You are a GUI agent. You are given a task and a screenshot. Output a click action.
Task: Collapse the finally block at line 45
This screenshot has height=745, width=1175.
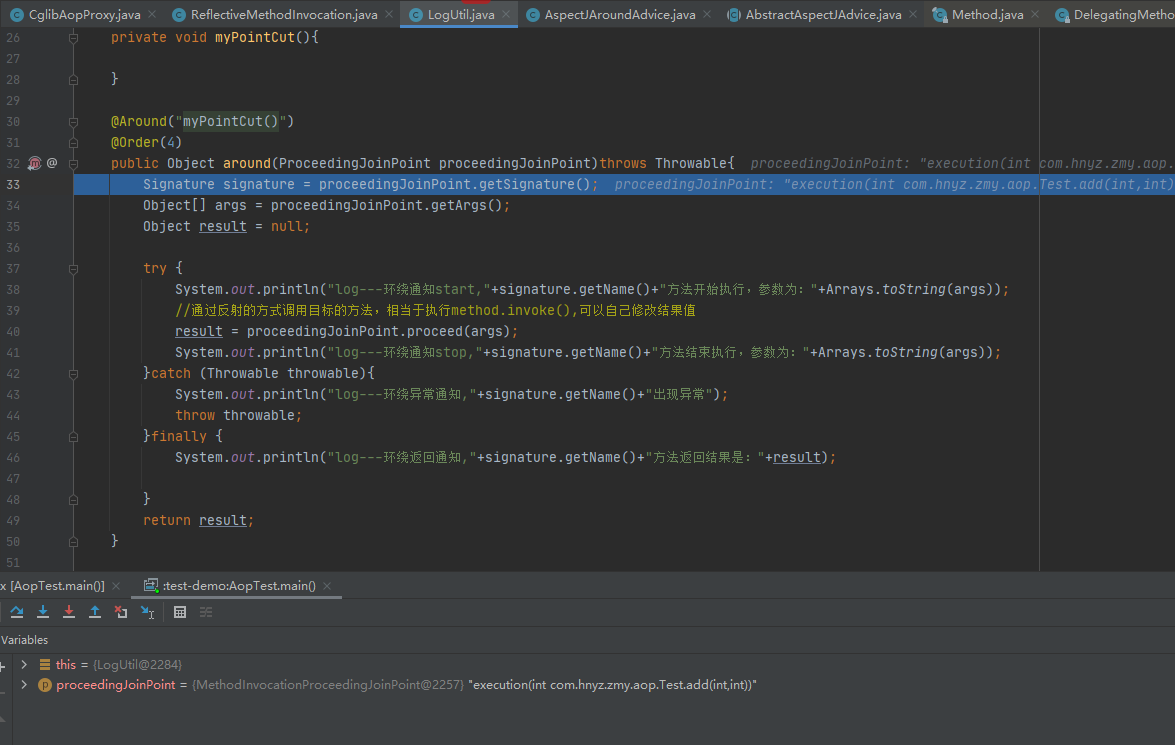click(73, 436)
